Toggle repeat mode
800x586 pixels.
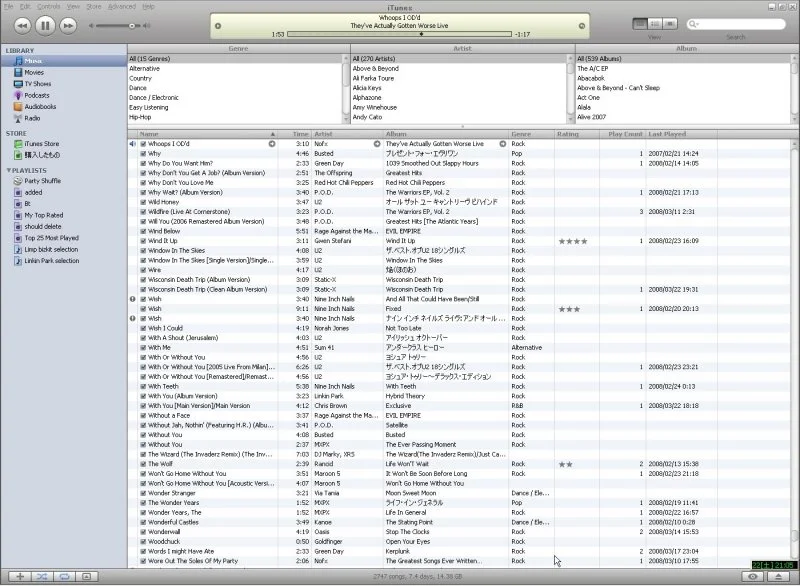pos(63,577)
